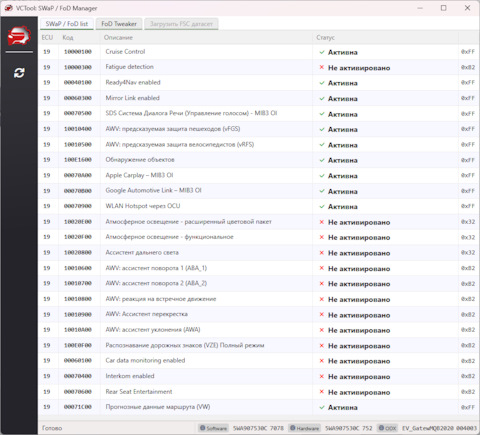The image size is (480, 435).
Task: Sort by the Описание column header
Action: [118, 38]
